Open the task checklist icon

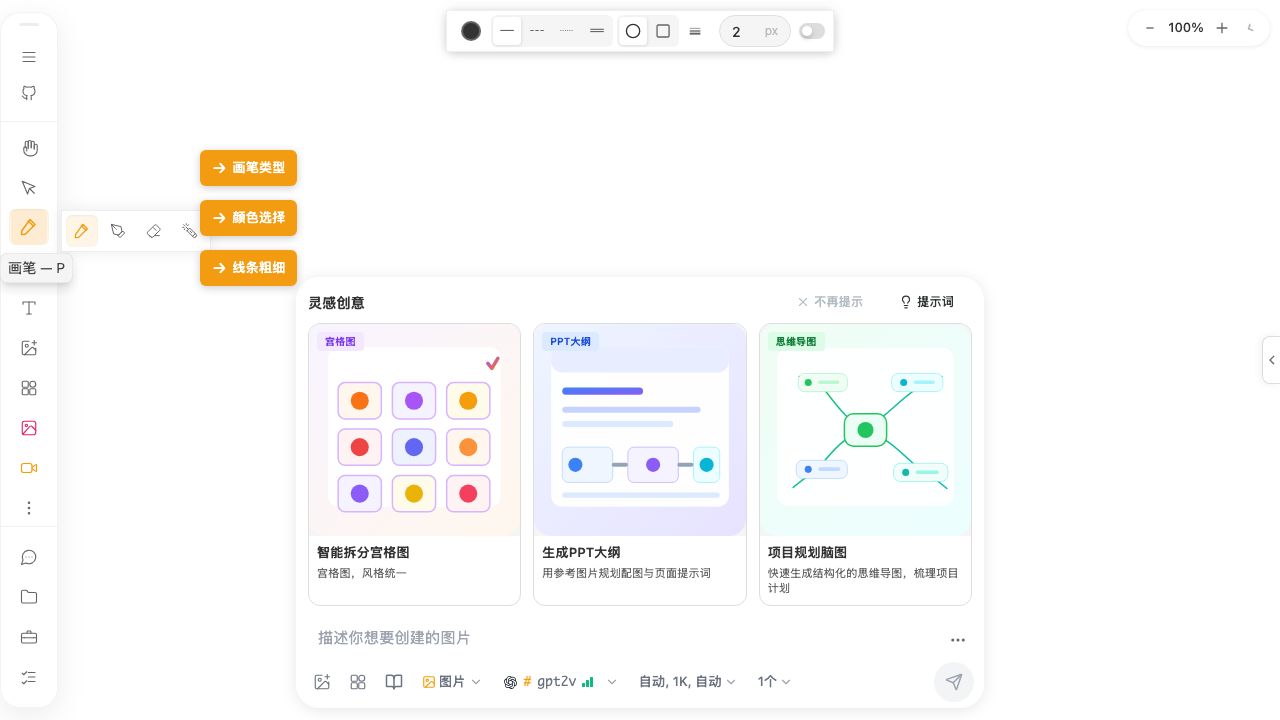click(x=29, y=677)
